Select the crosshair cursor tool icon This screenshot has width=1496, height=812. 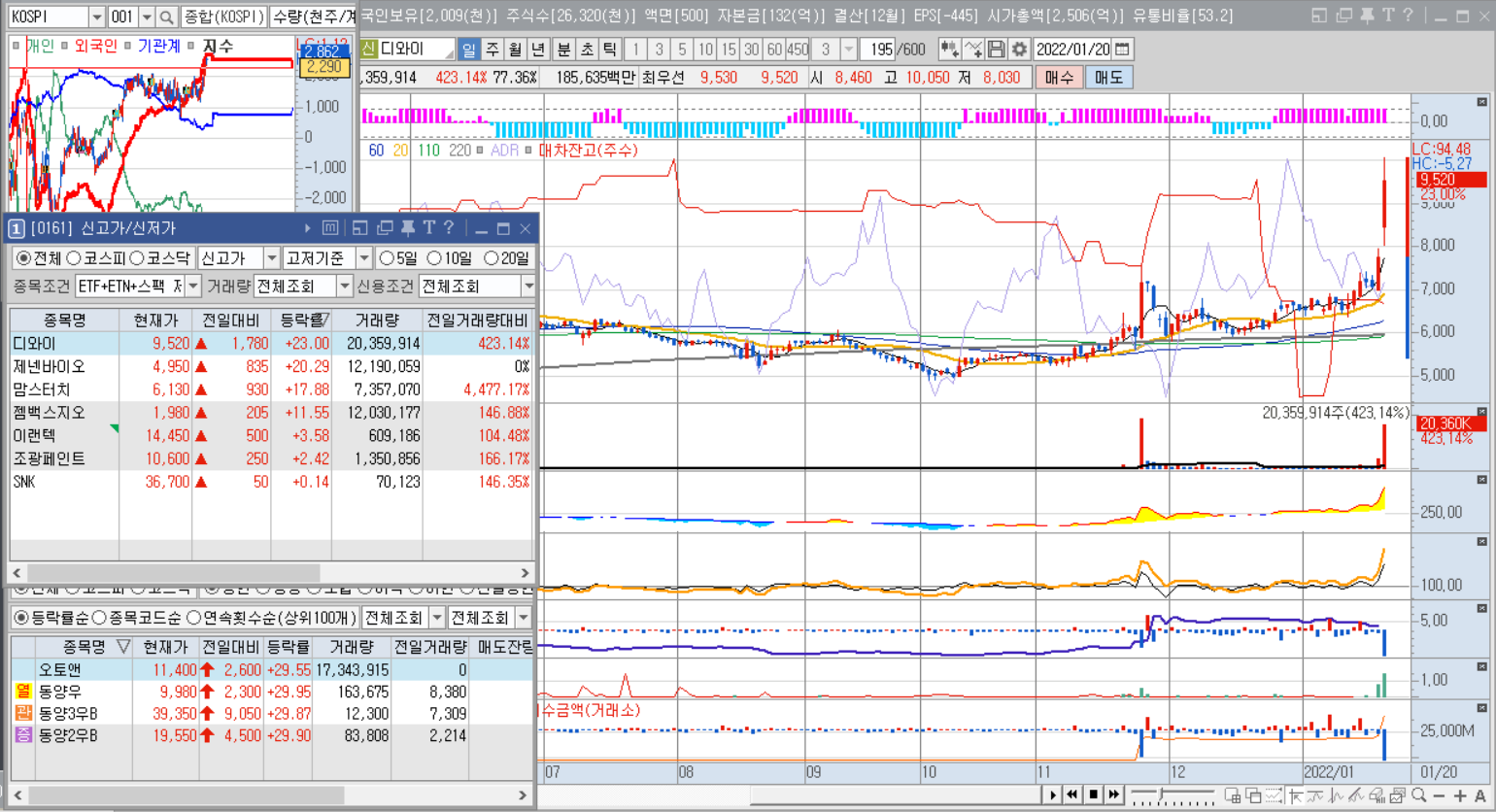pyautogui.click(x=1296, y=795)
